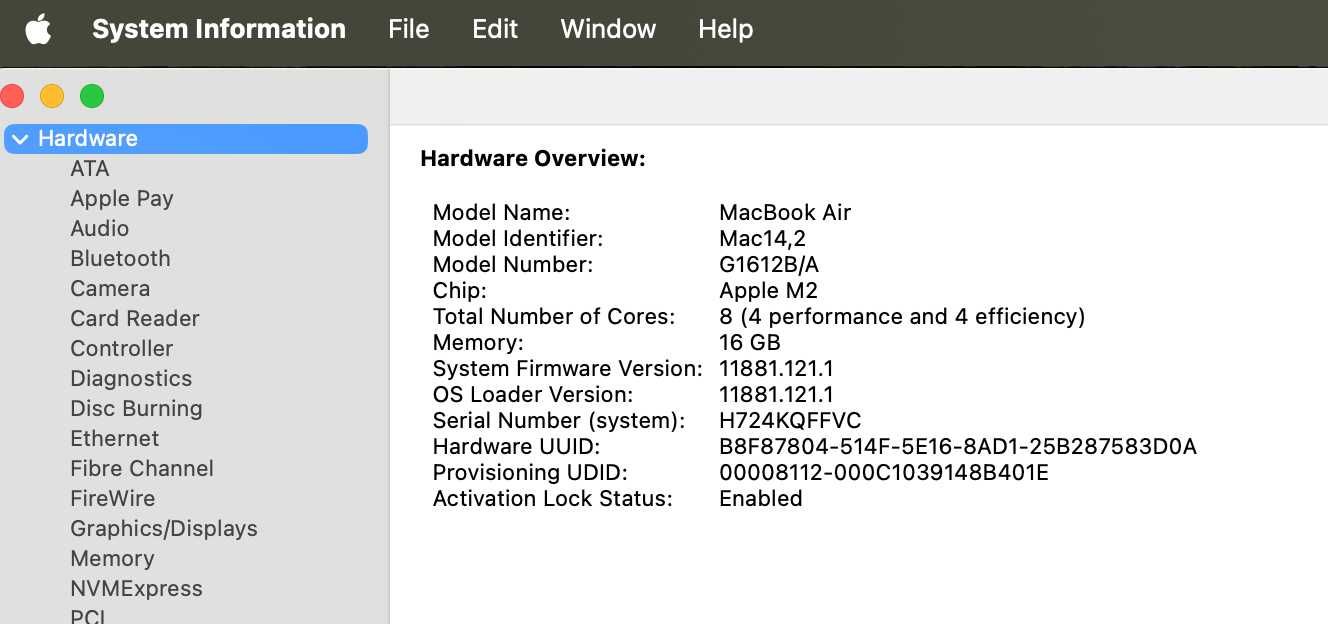
Task: Click the cores value 8 (4 performance and 4 efficiency)
Action: tap(902, 316)
